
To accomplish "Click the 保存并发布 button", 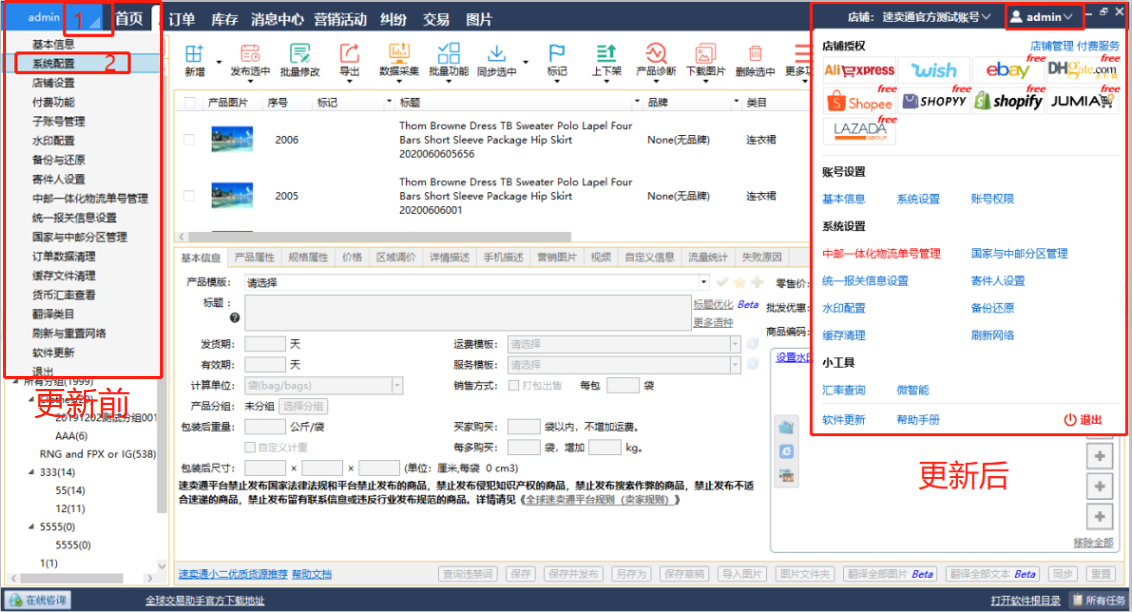I will point(572,574).
